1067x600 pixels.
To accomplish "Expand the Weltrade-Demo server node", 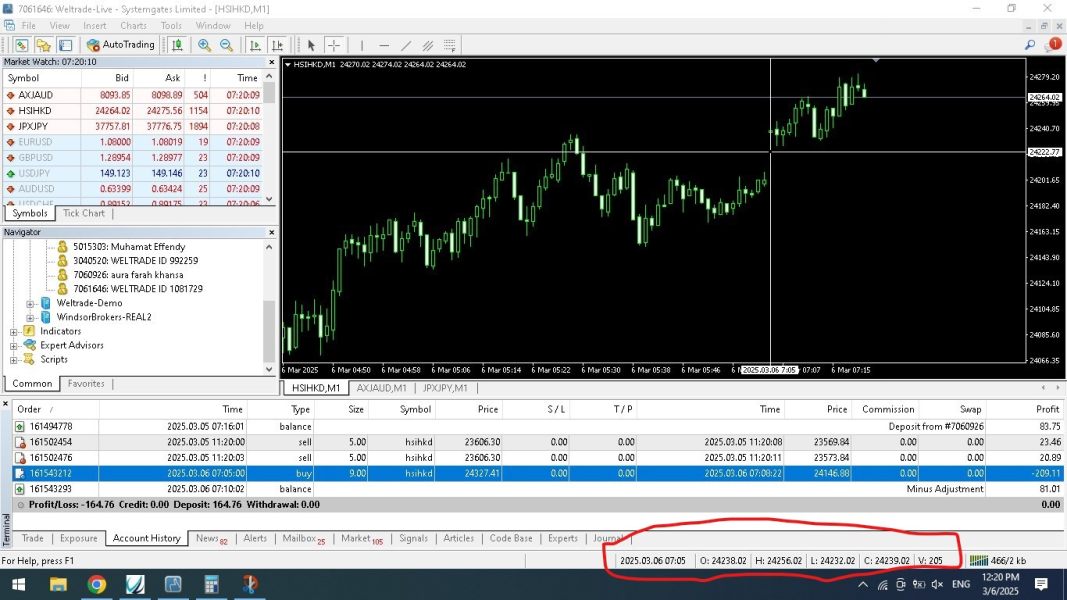I will pyautogui.click(x=30, y=303).
